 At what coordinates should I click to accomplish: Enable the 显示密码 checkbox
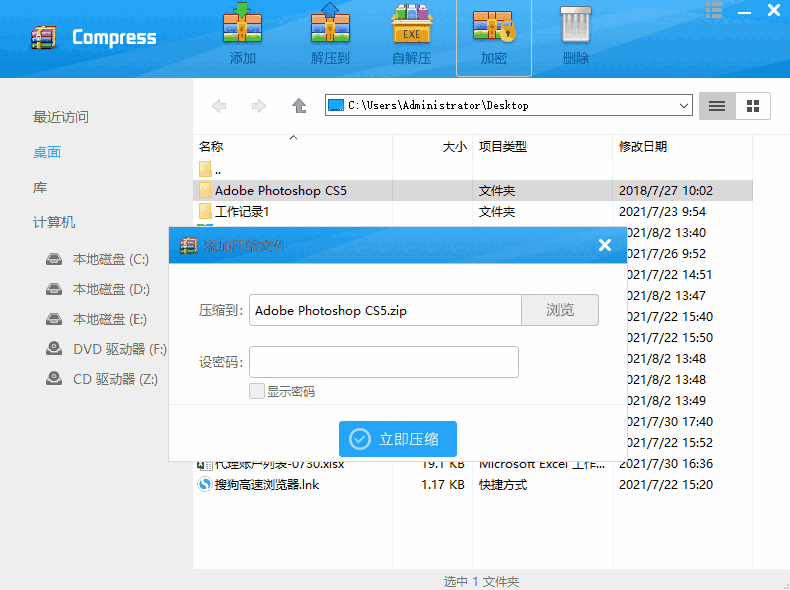257,391
